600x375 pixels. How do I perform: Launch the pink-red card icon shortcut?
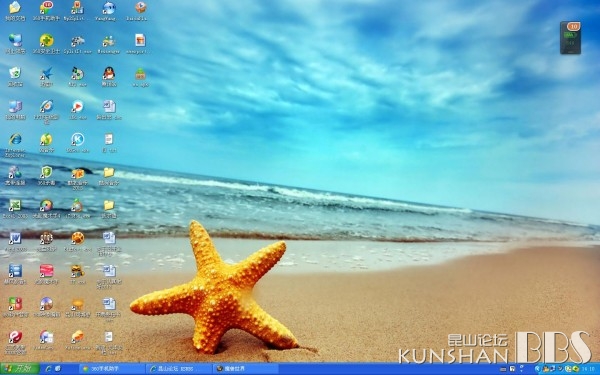coord(46,271)
